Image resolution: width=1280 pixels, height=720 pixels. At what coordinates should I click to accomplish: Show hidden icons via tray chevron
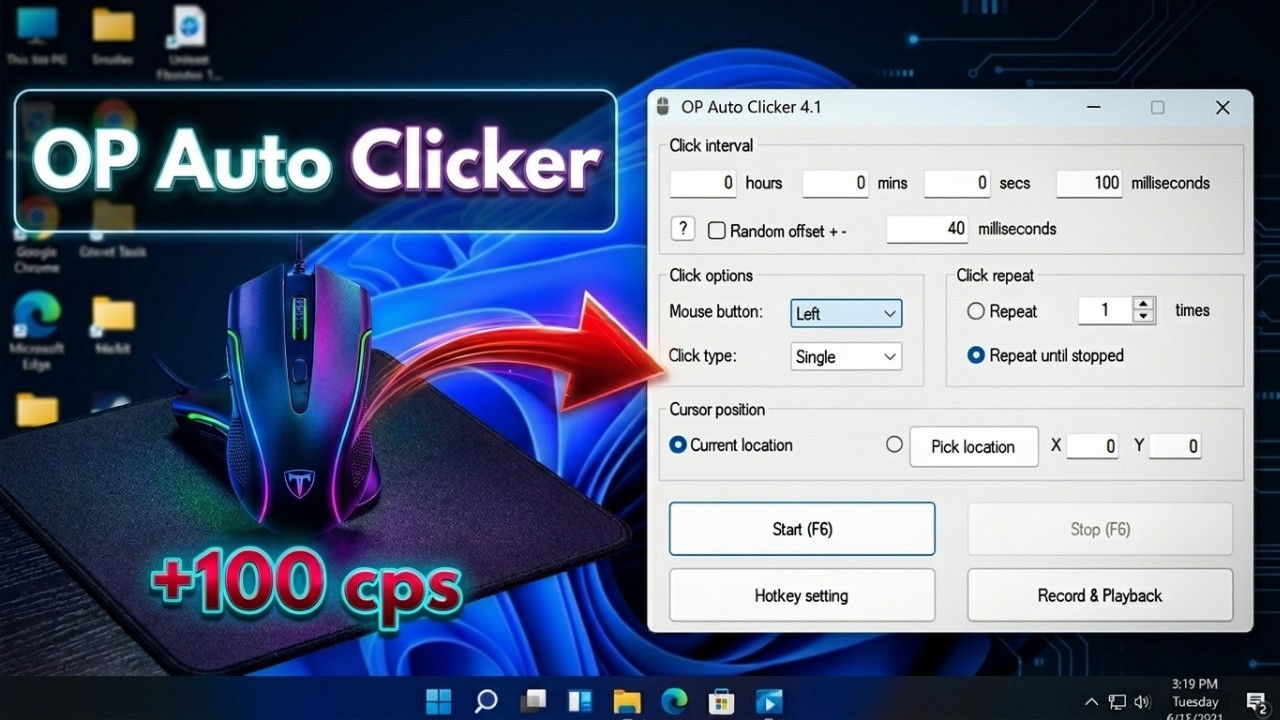pyautogui.click(x=1091, y=702)
